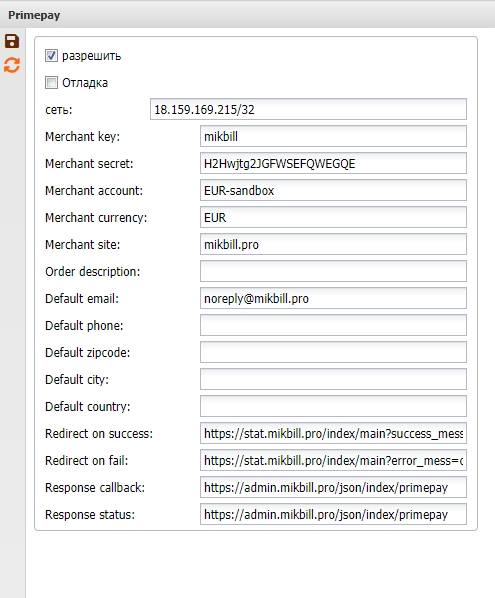Click into the Merchant secret field
The width and height of the screenshot is (495, 598).
(x=333, y=163)
